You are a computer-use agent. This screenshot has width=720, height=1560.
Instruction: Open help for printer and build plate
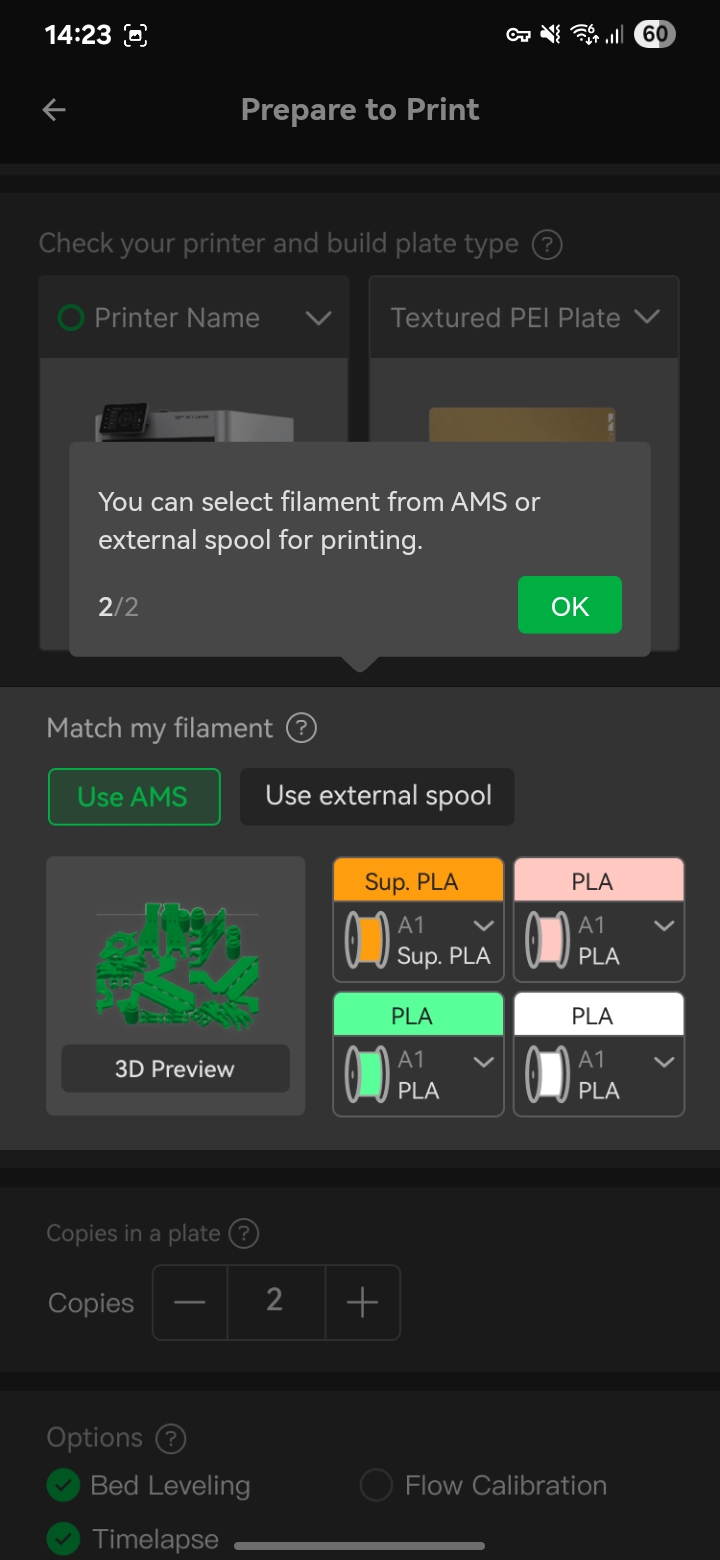click(x=547, y=245)
